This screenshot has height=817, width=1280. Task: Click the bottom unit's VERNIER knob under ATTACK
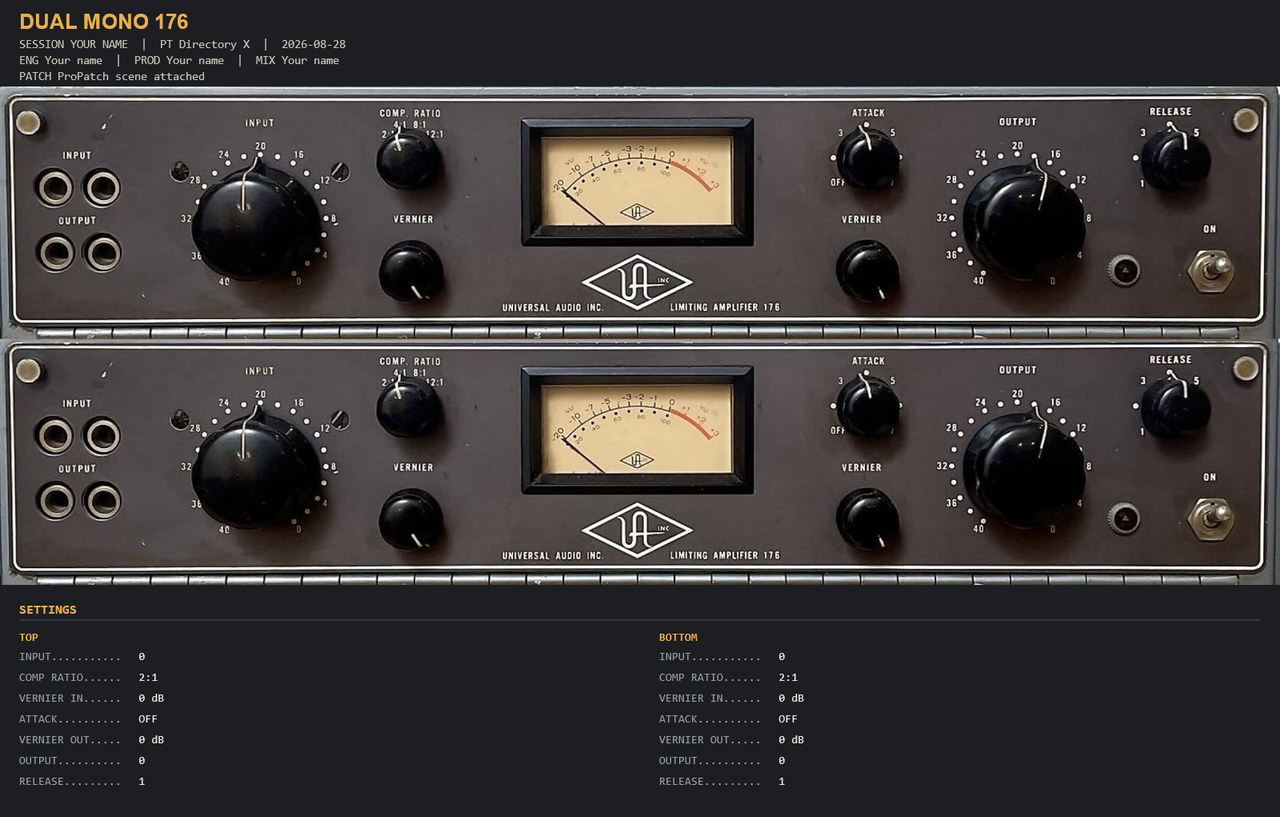click(867, 519)
